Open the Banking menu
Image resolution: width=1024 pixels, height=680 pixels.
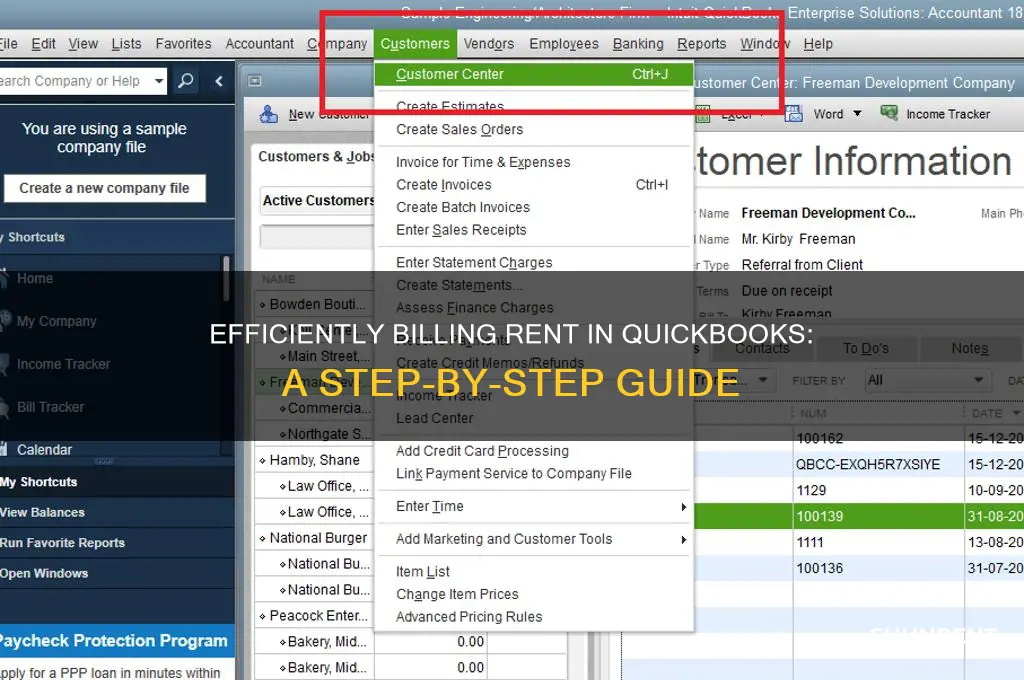(638, 44)
